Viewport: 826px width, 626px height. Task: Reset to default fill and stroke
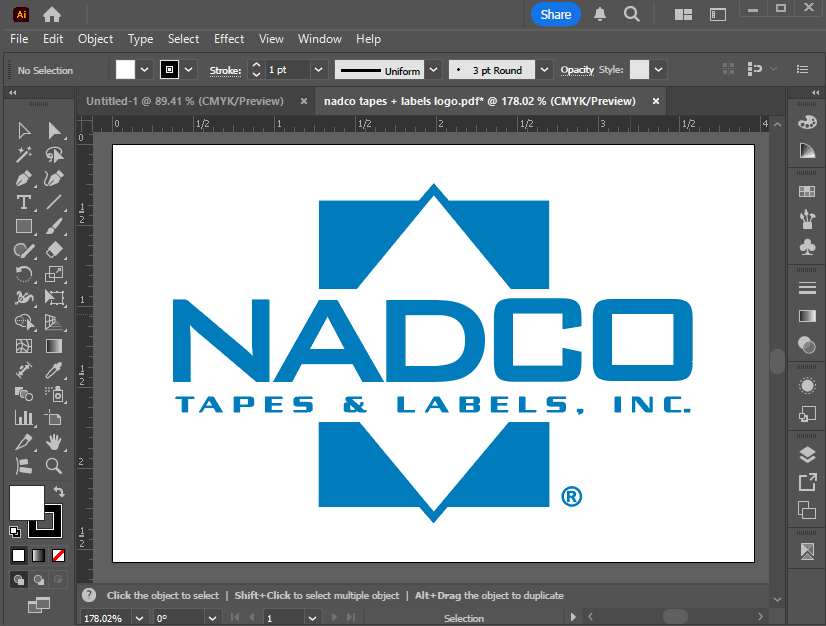[15, 532]
